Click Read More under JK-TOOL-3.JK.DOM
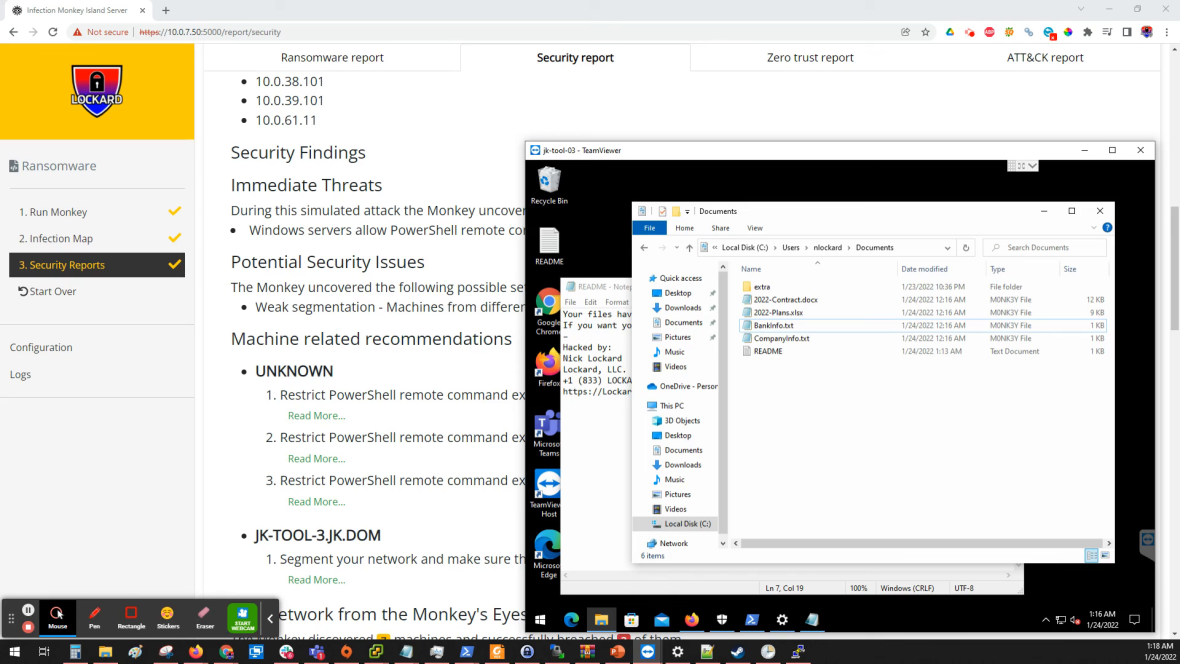Viewport: 1180px width, 664px height. pyautogui.click(x=316, y=580)
